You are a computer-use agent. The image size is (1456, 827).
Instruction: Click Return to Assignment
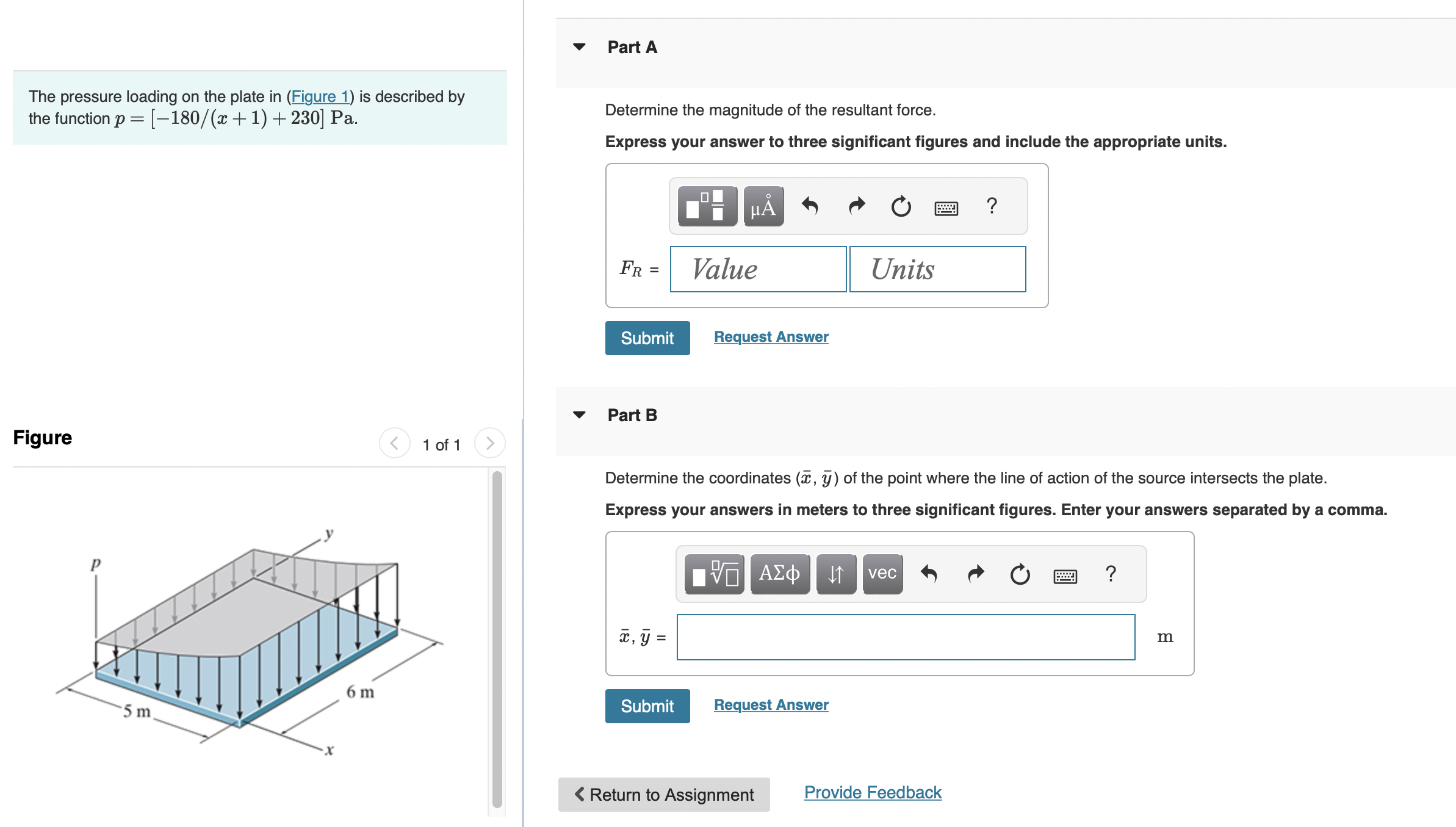[663, 794]
